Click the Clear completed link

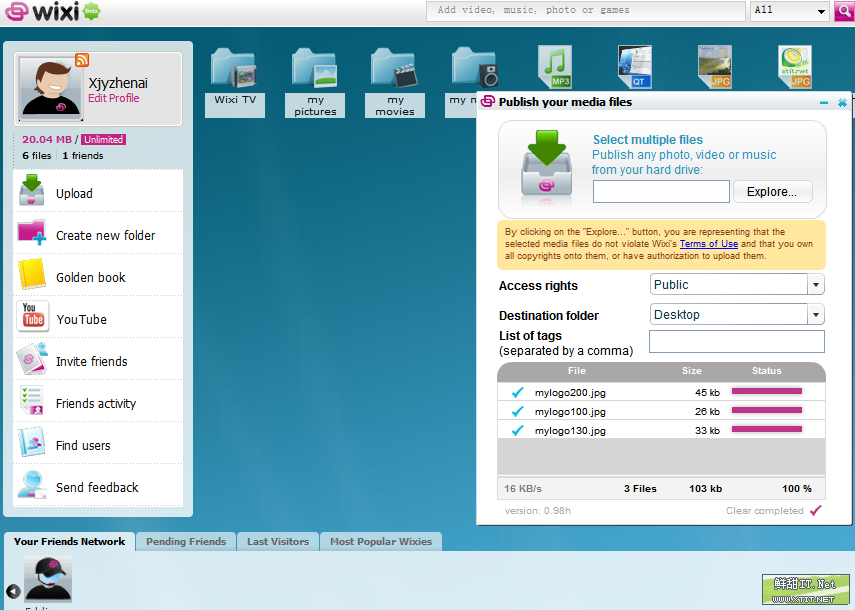tap(764, 511)
